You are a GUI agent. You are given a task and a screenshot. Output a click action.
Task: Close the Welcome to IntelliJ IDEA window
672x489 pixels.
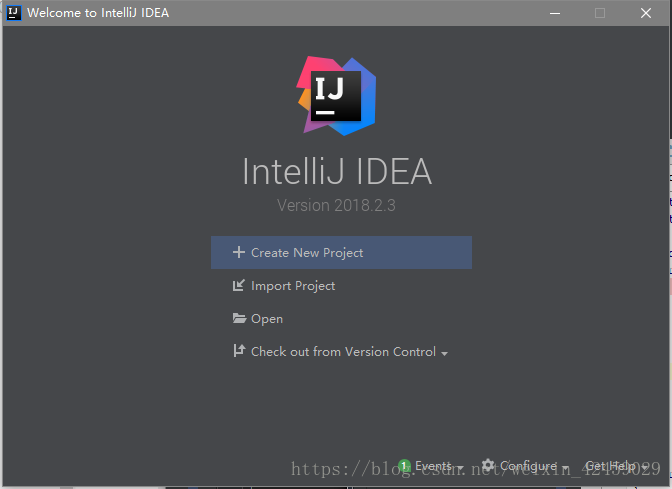click(x=646, y=13)
